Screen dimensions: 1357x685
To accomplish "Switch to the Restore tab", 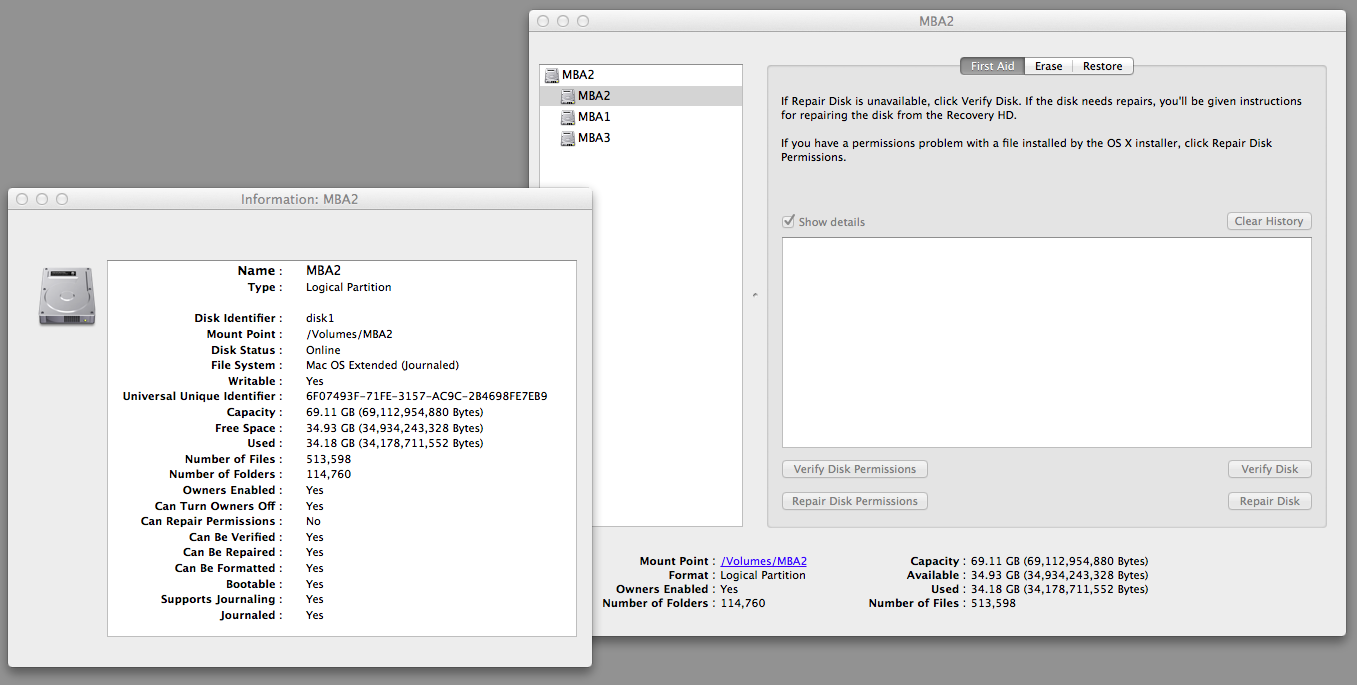I will point(1102,66).
